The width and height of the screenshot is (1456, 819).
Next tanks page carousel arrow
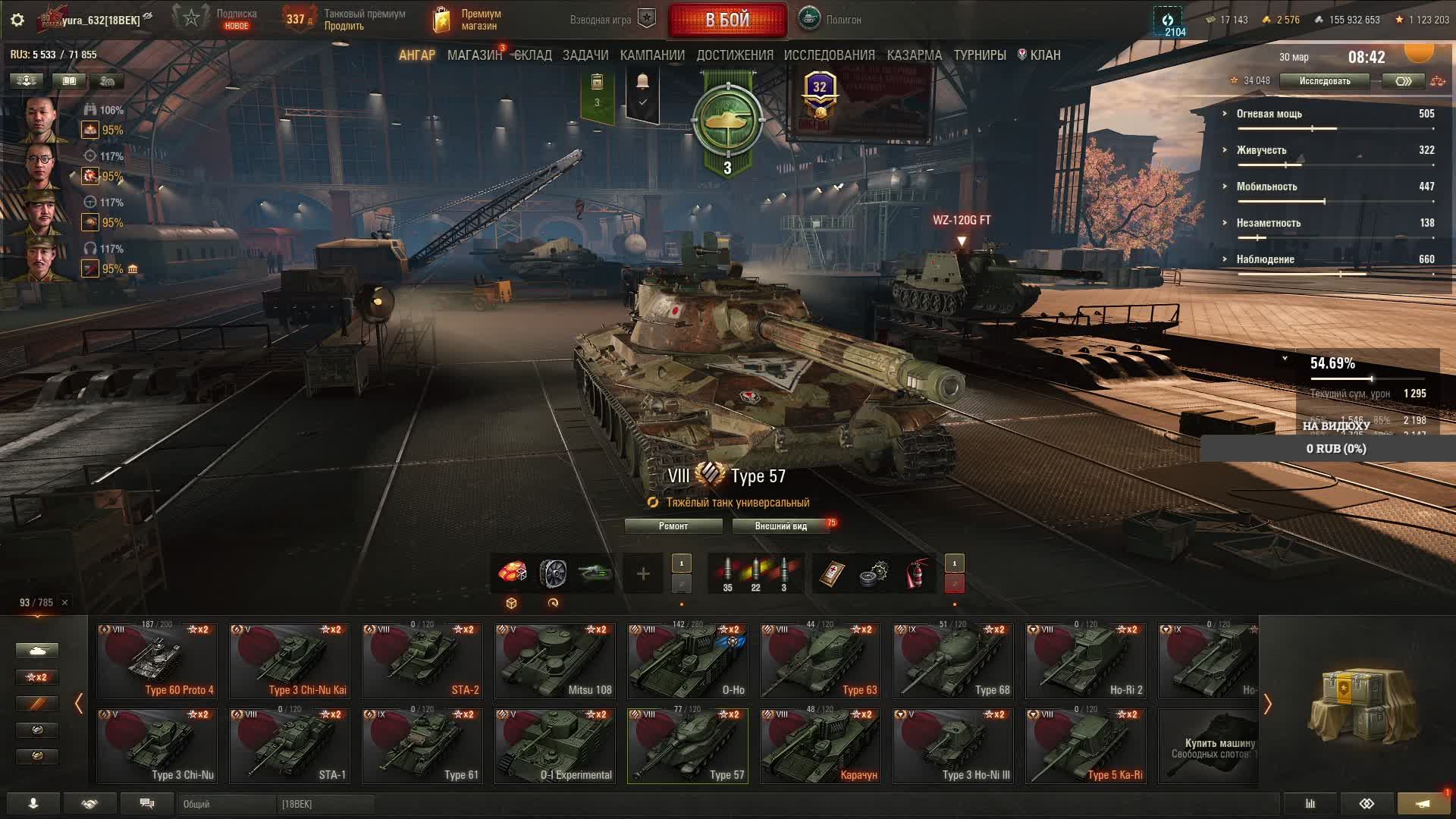[1267, 704]
